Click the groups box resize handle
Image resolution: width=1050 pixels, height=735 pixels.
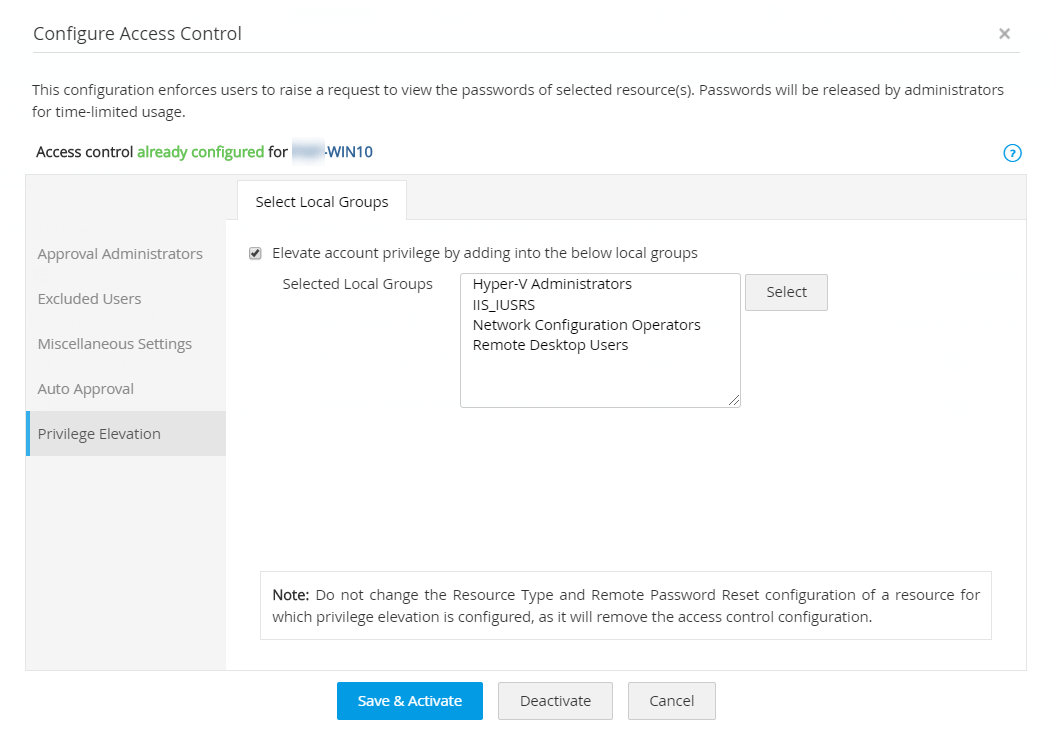[x=735, y=401]
